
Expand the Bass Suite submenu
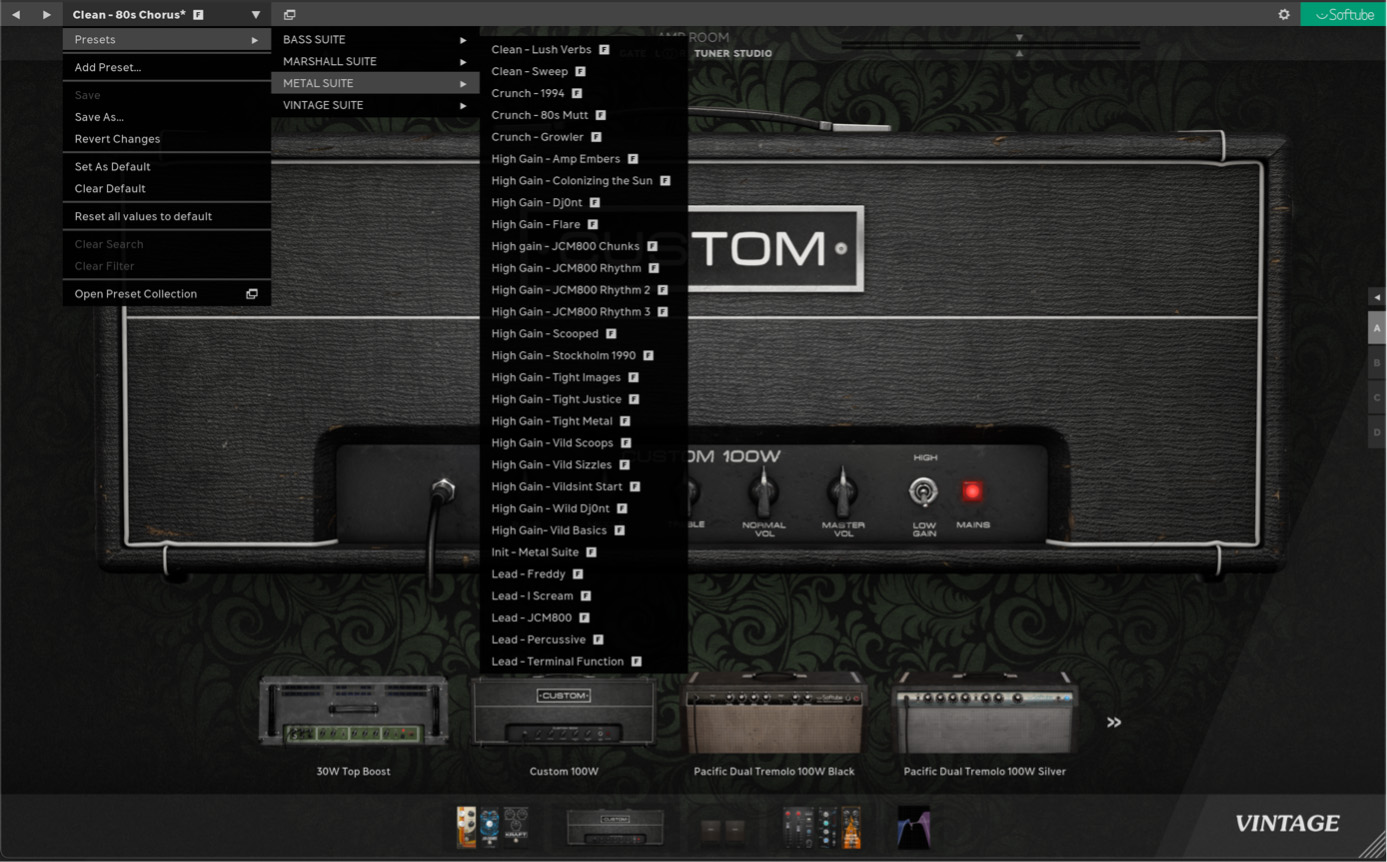(374, 40)
